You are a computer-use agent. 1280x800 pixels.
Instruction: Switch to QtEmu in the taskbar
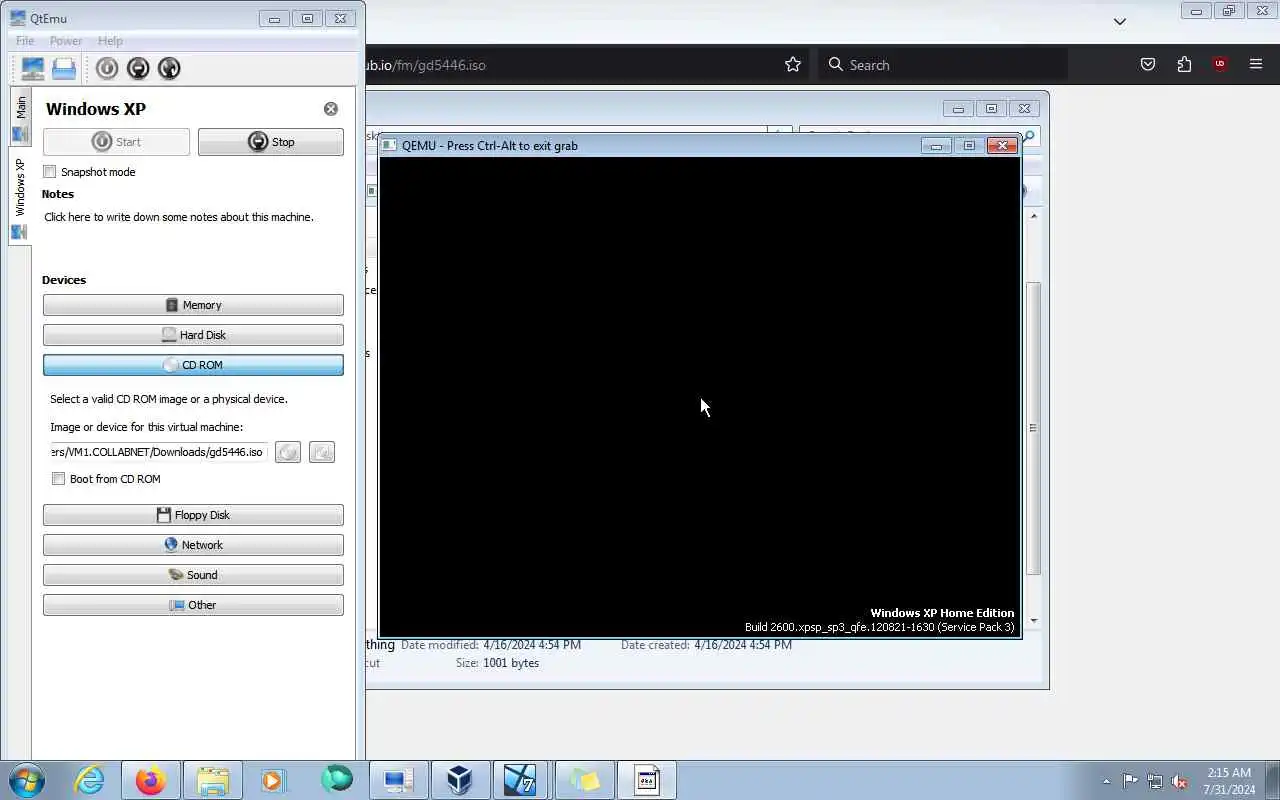click(x=398, y=780)
